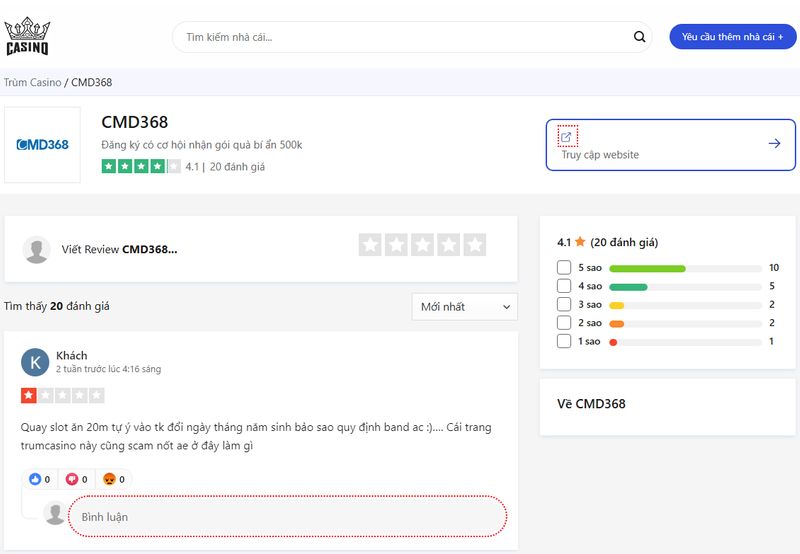Rate four stars in the Viết Review box

pyautogui.click(x=448, y=245)
